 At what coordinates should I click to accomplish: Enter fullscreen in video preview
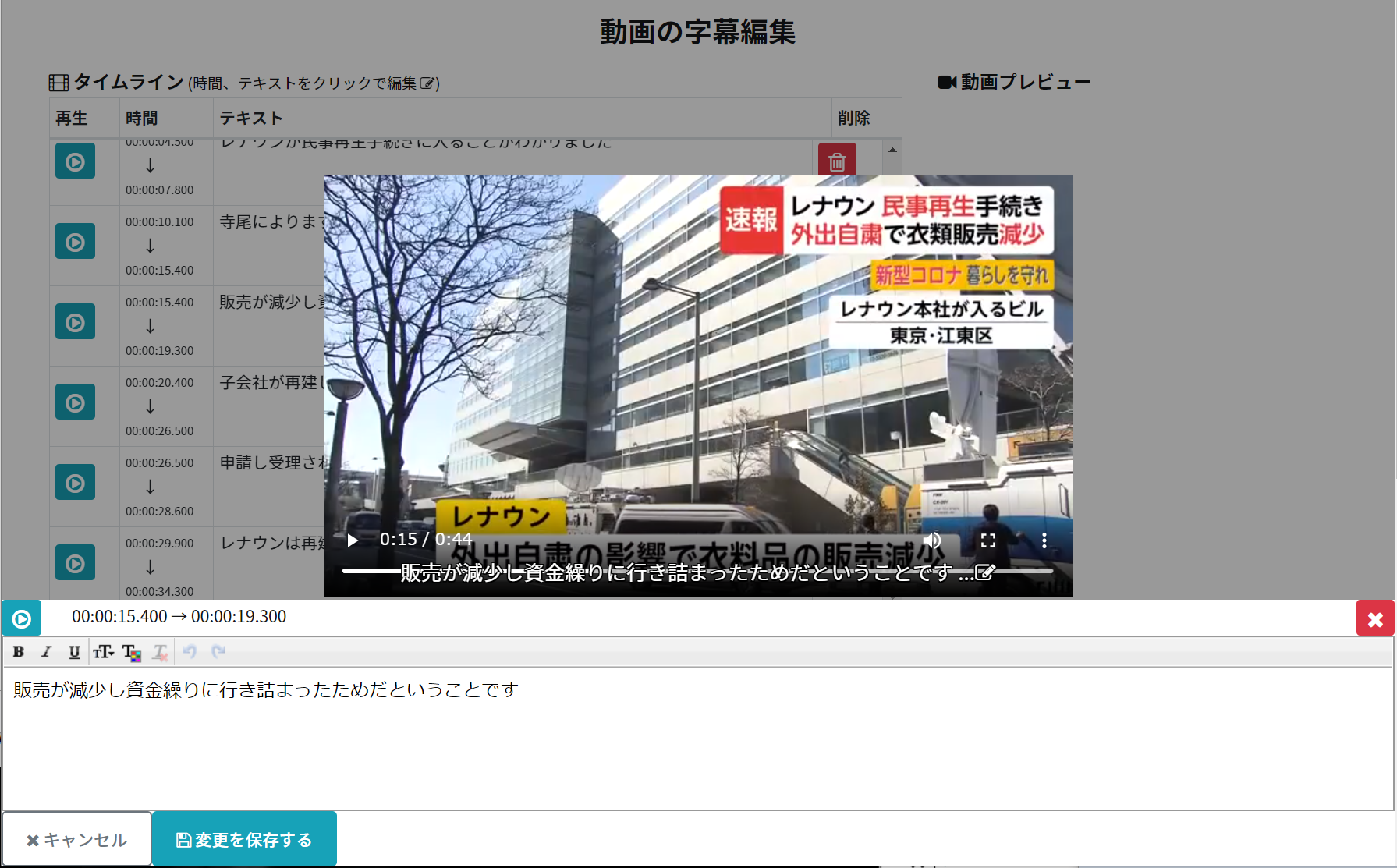point(988,540)
